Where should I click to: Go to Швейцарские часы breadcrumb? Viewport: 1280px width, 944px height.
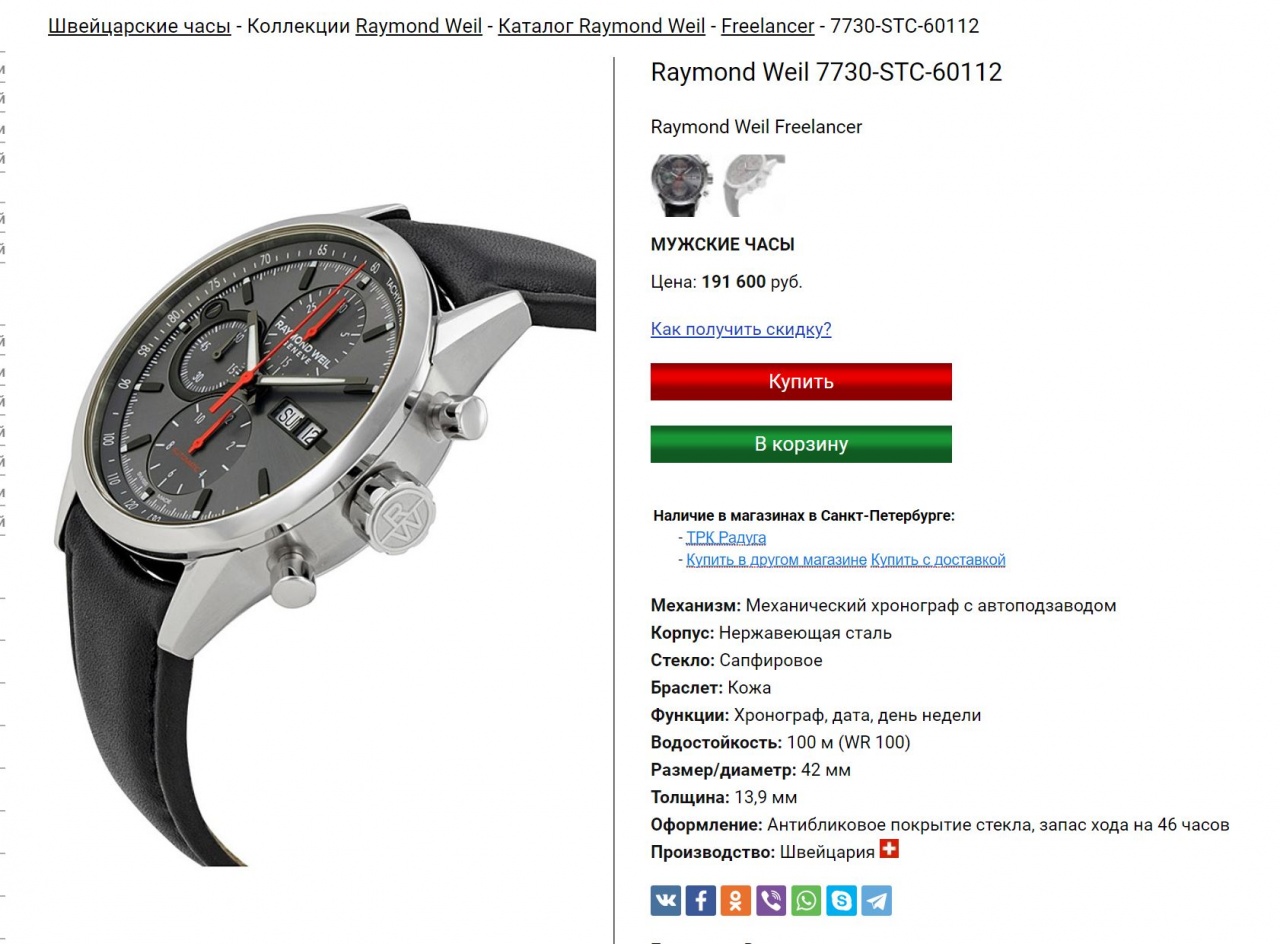click(139, 26)
